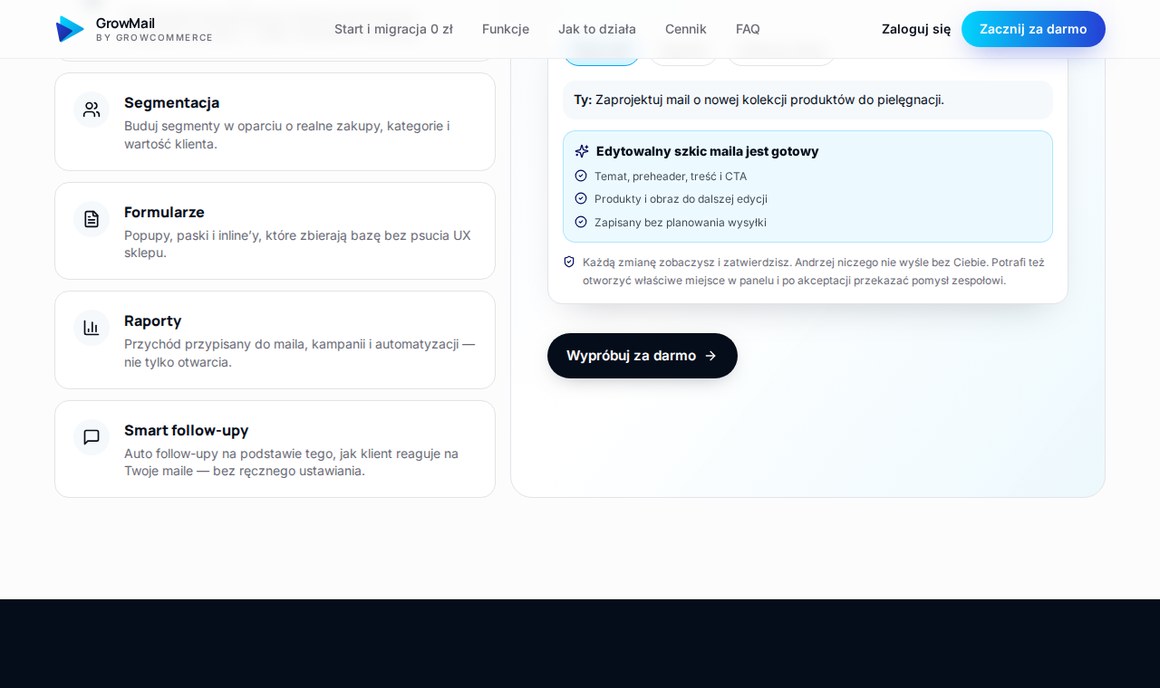
Task: Click the GrowMail logo icon
Action: (x=70, y=29)
